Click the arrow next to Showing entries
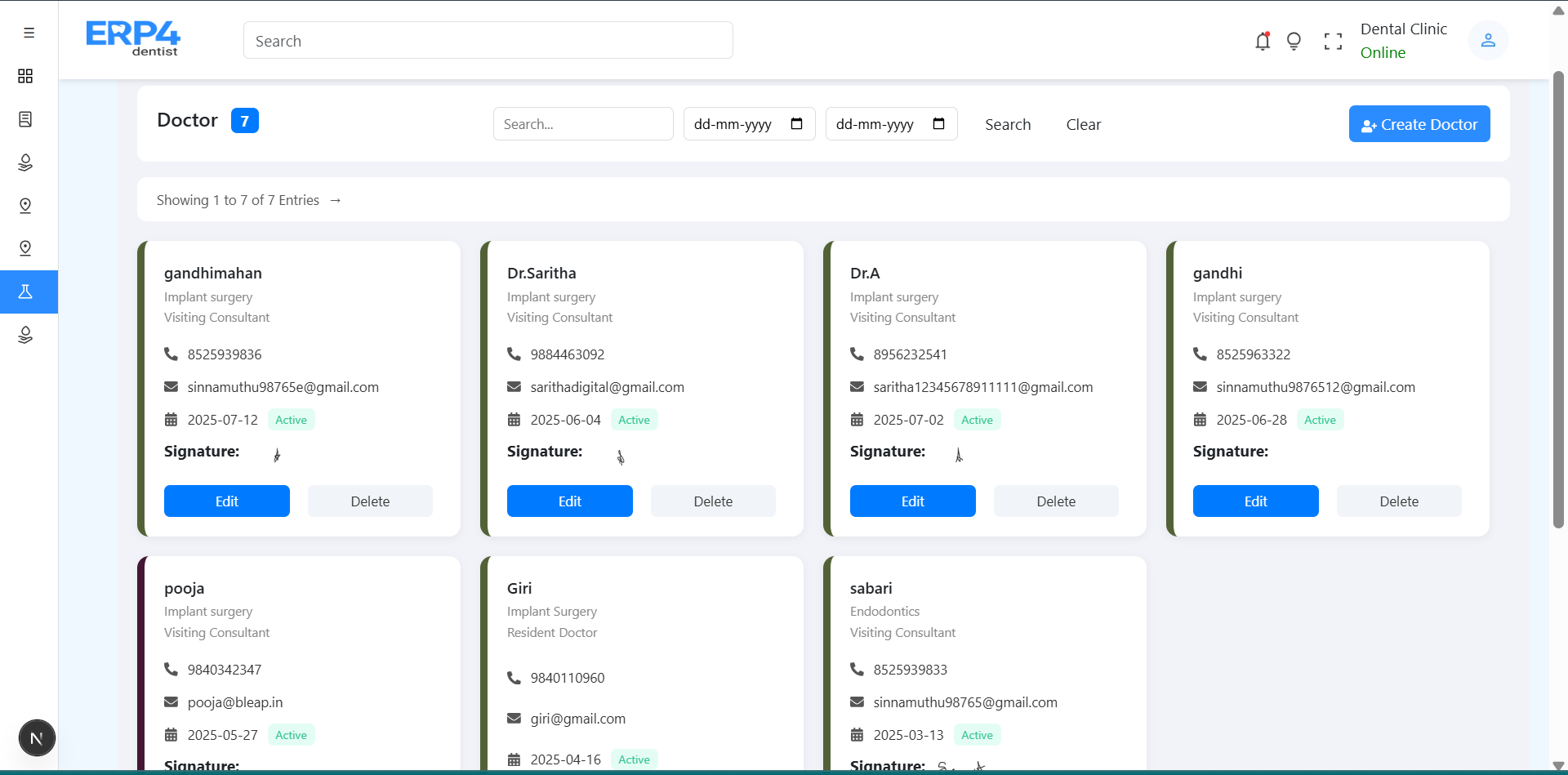Screen dimensions: 1568x775 pyautogui.click(x=335, y=200)
